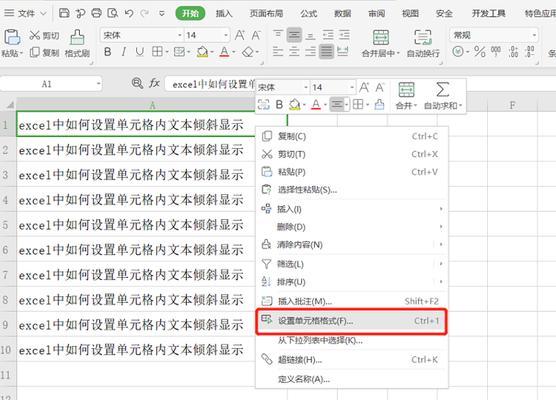Screen dimensions: 556x400
Task: Click the Save icon in quick access toolbar
Action: [x=64, y=13]
